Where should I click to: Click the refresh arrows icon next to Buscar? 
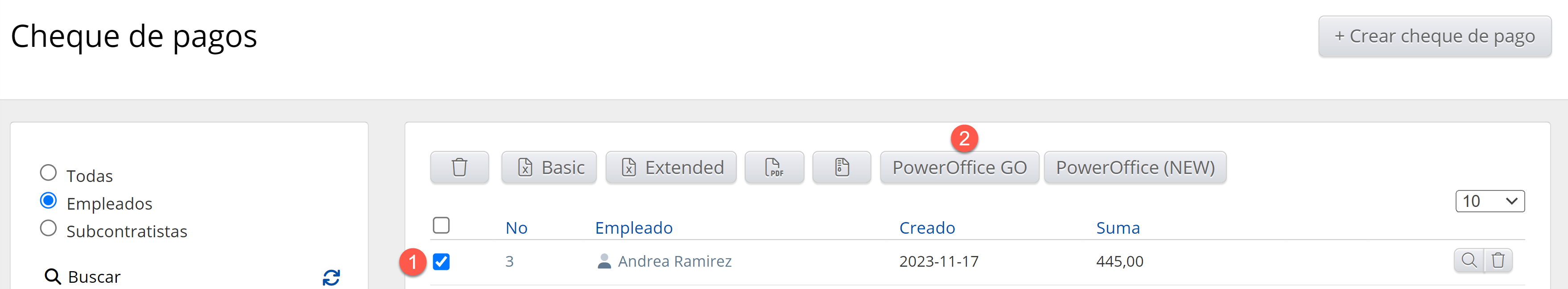(331, 277)
